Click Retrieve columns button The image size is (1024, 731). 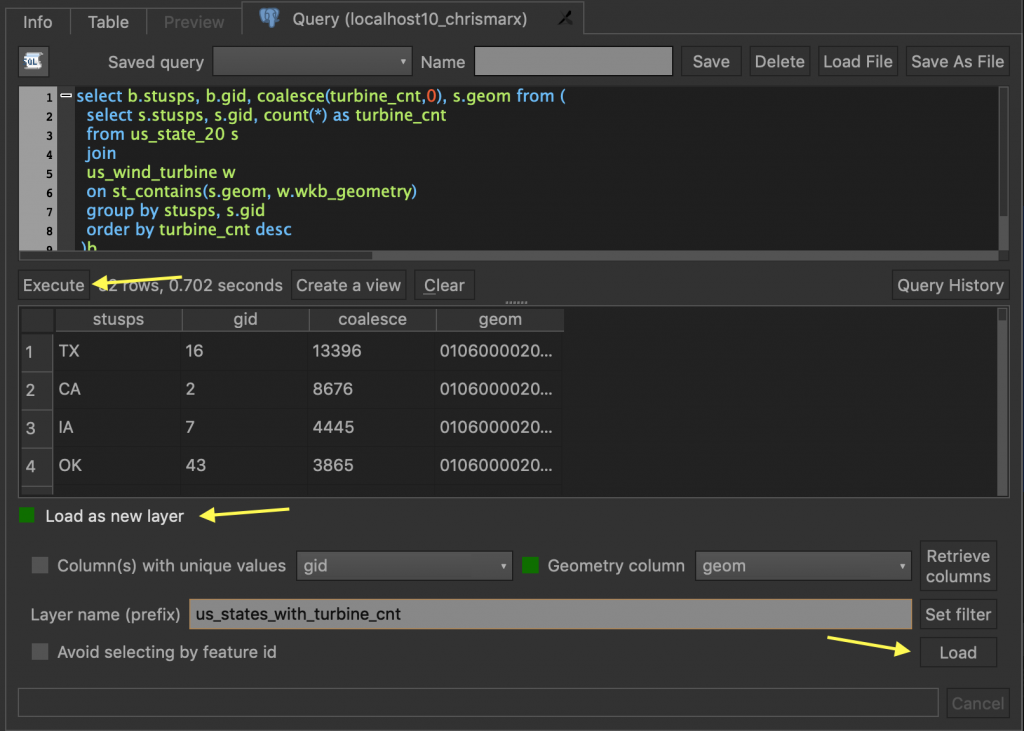[x=957, y=566]
